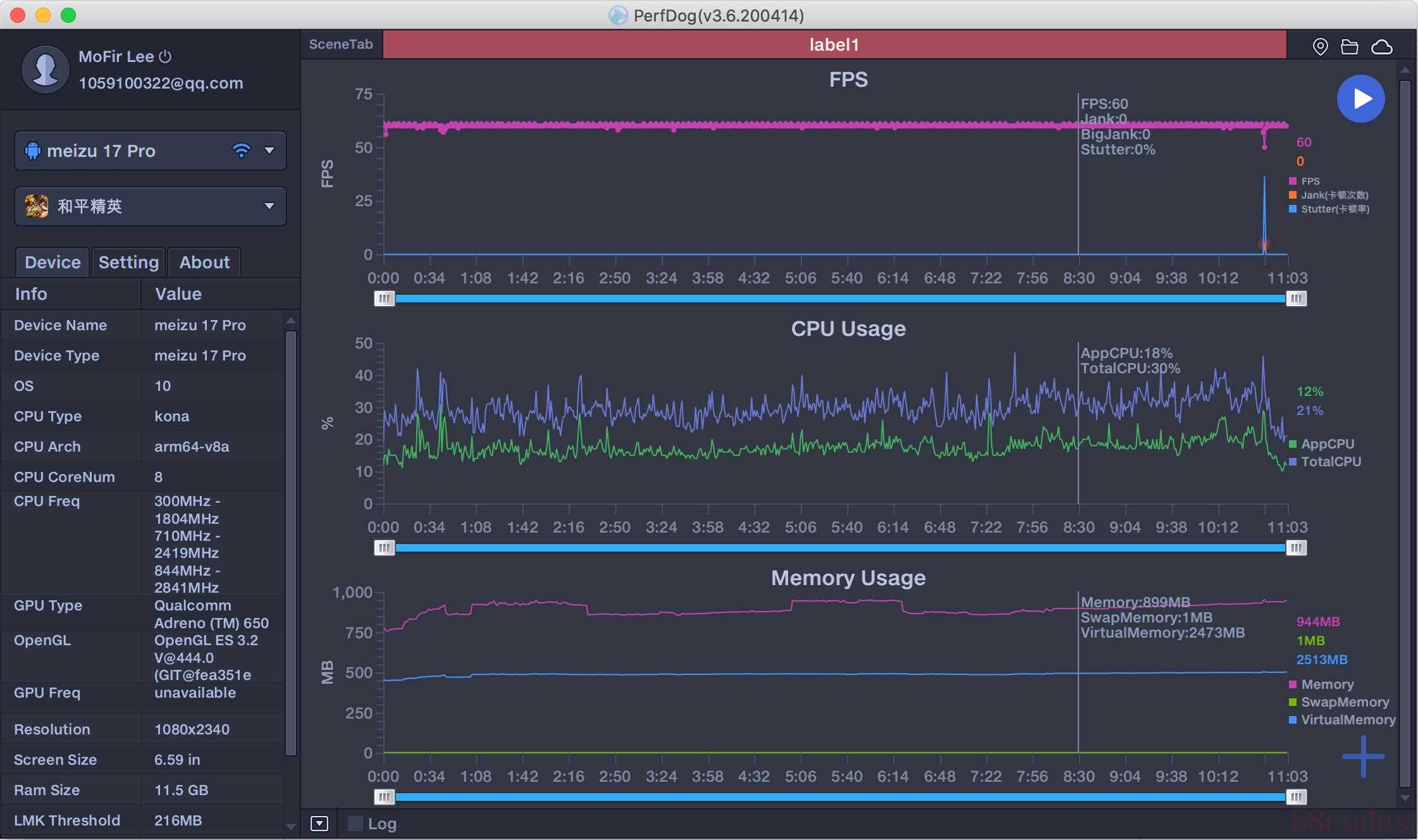This screenshot has height=840, width=1418.
Task: Toggle AppCPU series in legend
Action: coord(1321,444)
